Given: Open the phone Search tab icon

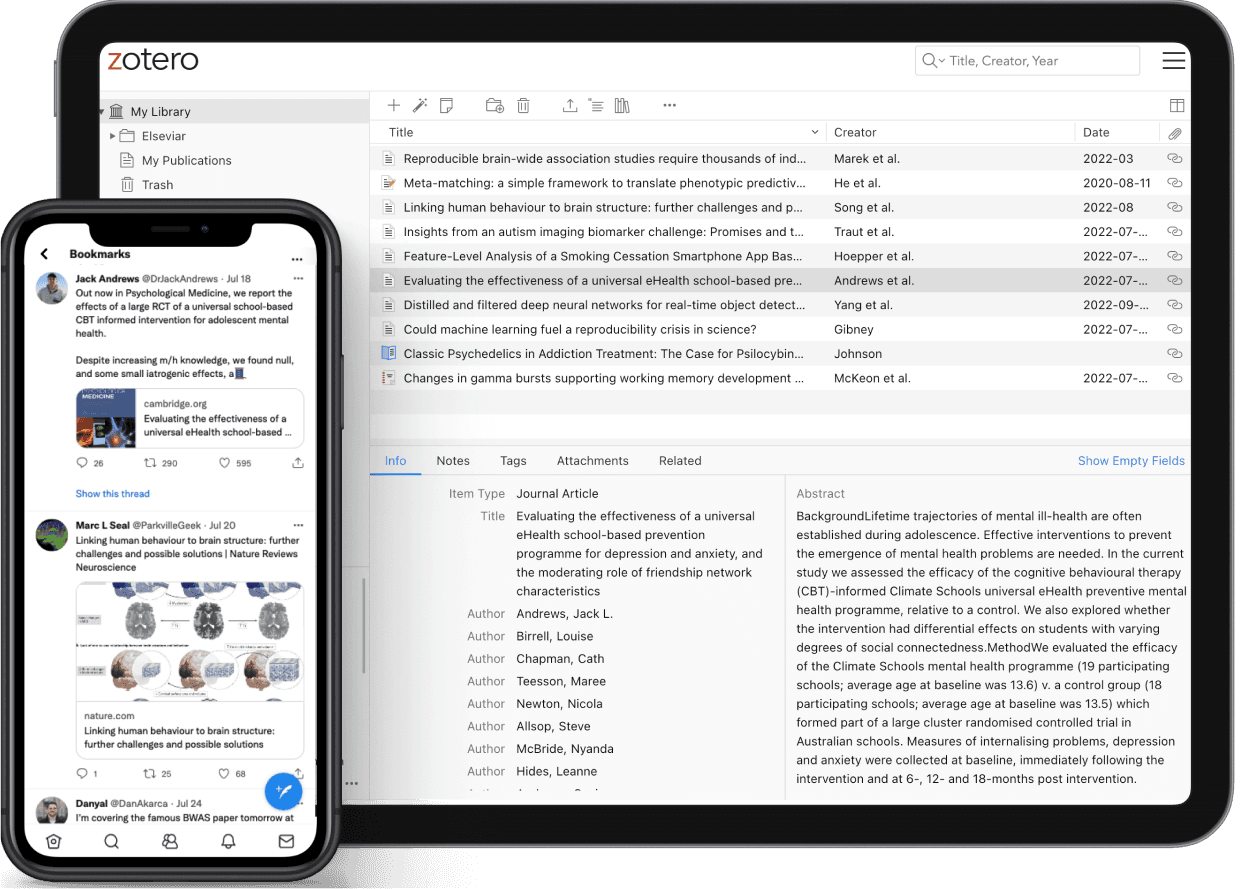Looking at the screenshot, I should coord(111,842).
